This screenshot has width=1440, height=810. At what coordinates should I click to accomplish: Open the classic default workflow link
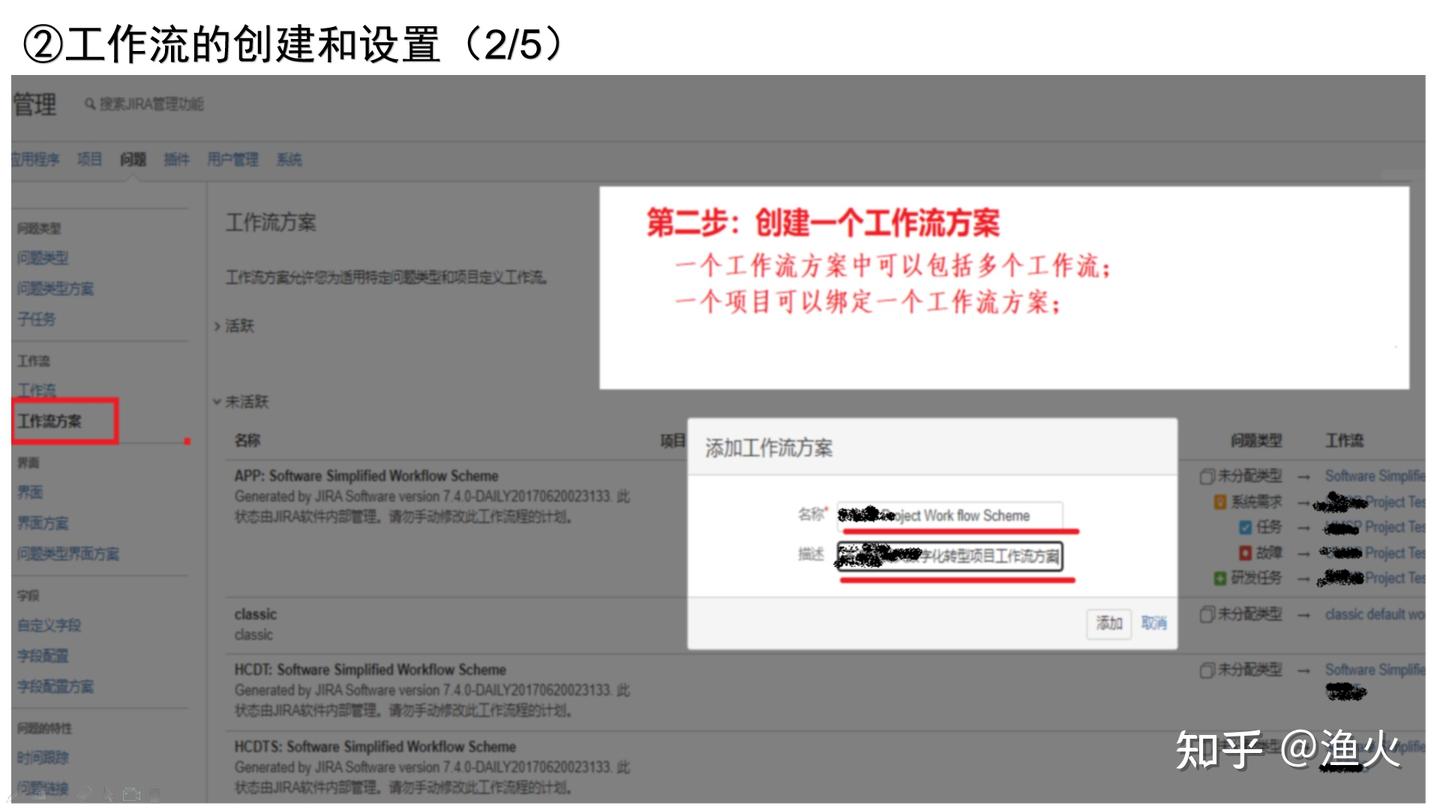pos(1374,614)
